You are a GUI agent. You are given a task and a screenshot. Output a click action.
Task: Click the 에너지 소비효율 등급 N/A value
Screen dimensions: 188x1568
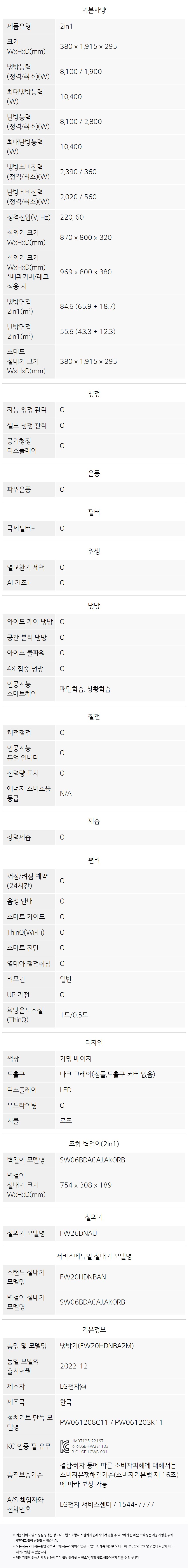point(66,793)
